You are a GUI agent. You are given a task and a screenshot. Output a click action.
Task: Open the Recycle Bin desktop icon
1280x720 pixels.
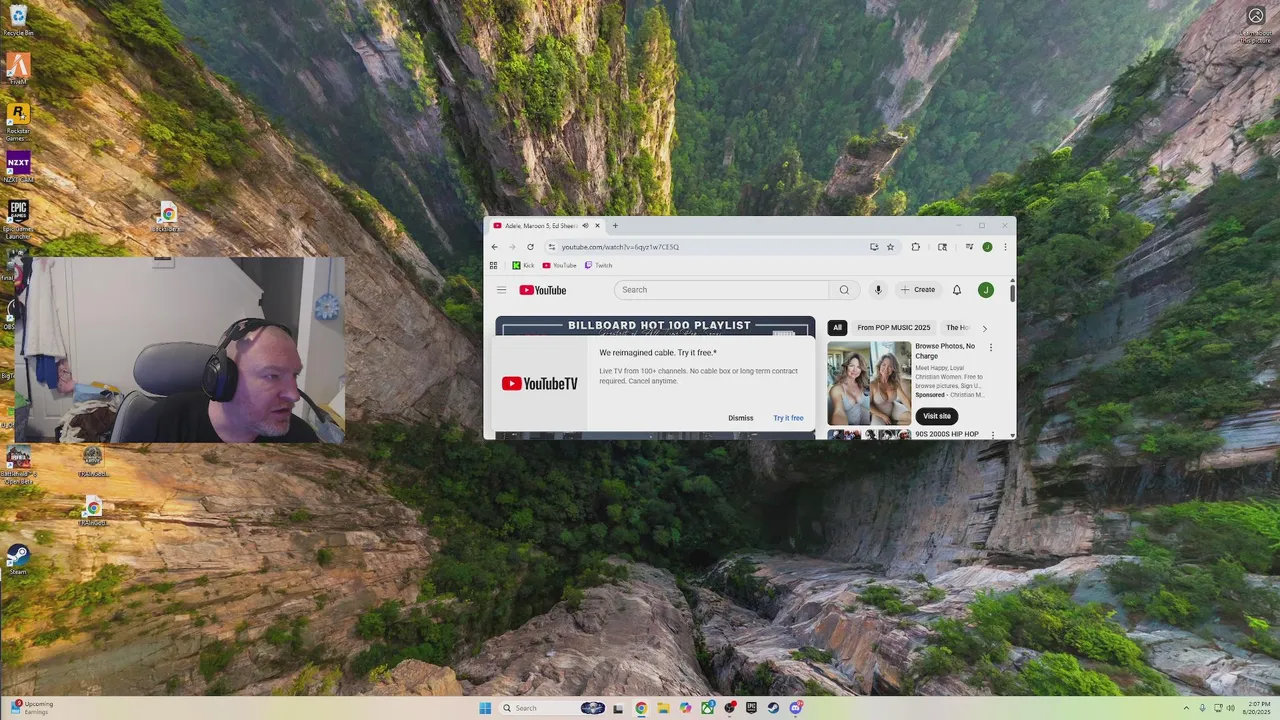pyautogui.click(x=18, y=20)
